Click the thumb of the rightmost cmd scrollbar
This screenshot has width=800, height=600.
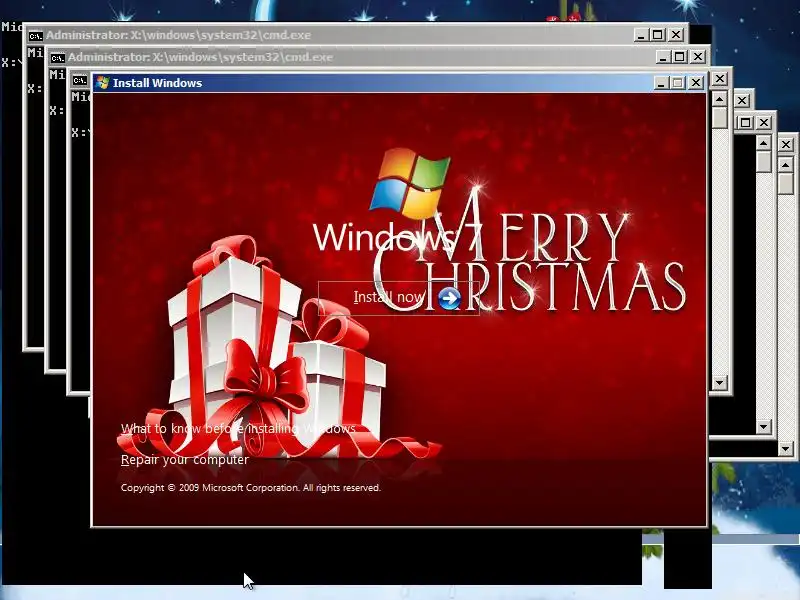[x=786, y=183]
